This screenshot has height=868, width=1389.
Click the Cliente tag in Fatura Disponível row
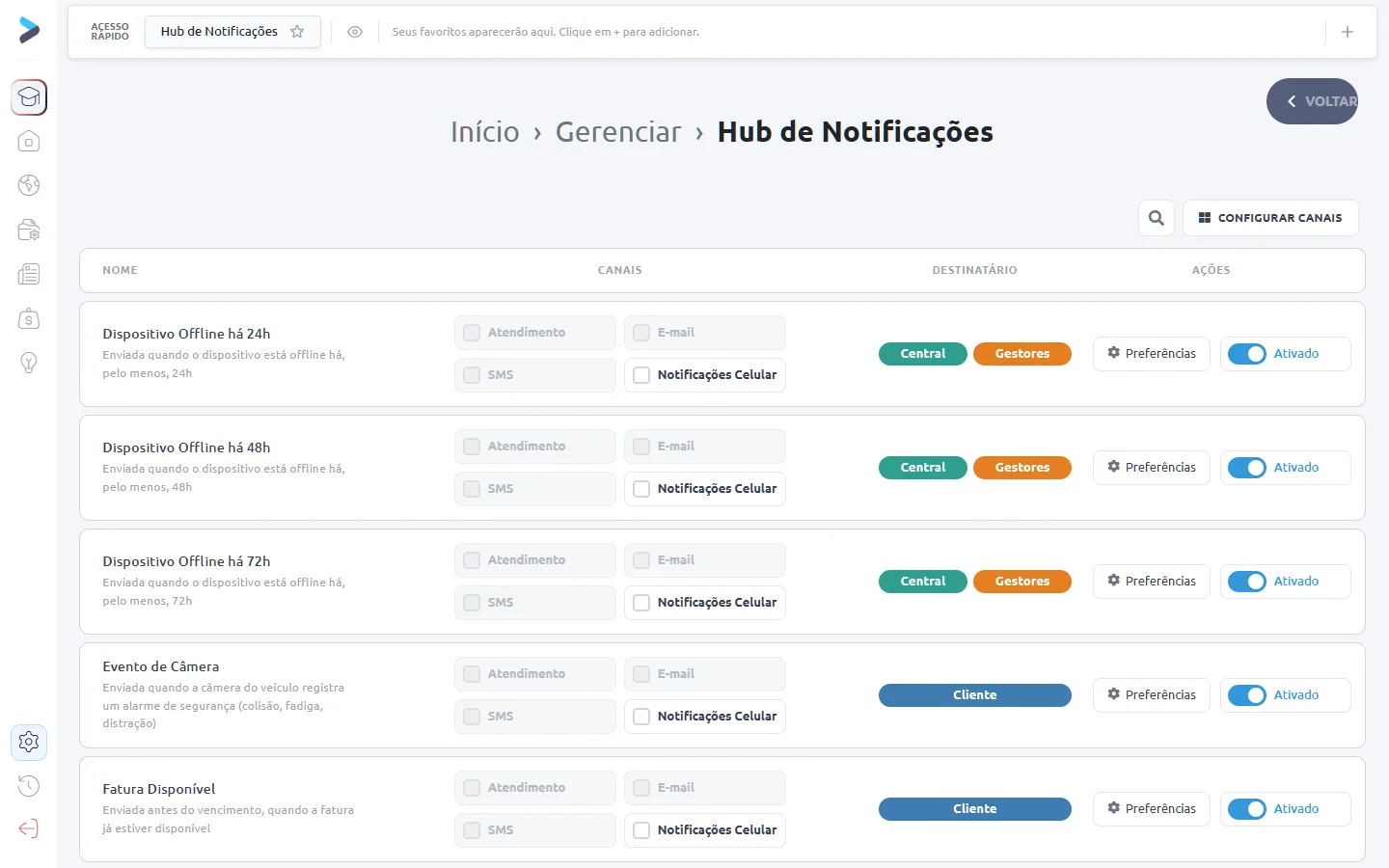(x=975, y=809)
